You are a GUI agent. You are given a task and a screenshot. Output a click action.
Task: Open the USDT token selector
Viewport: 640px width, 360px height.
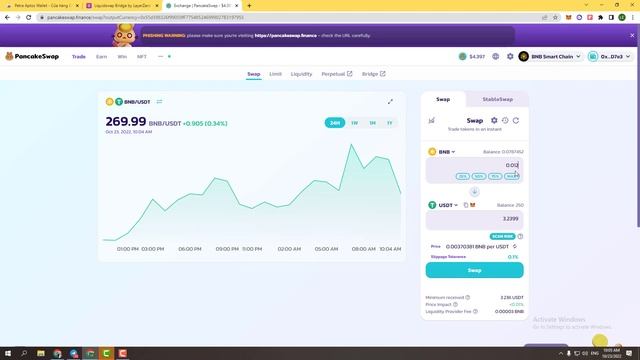[443, 205]
